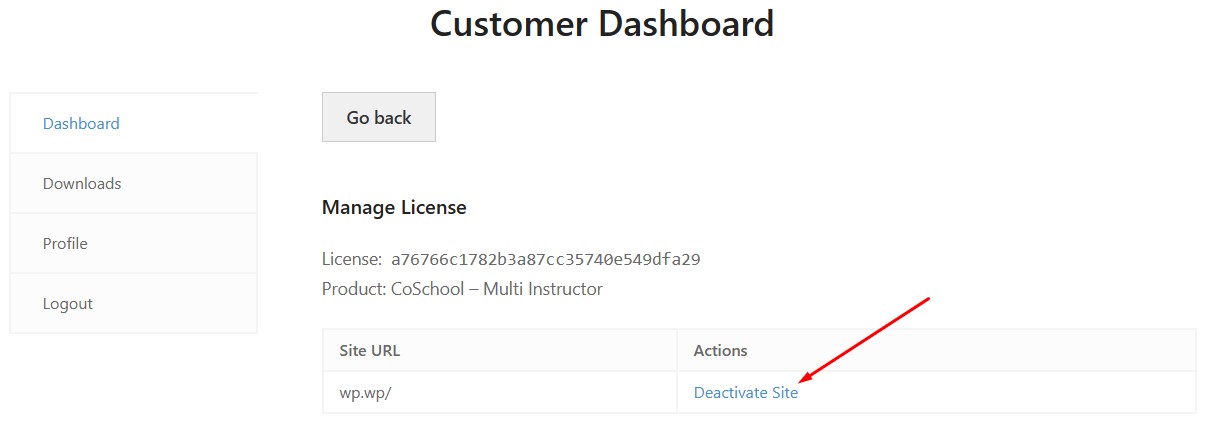Deactivate the wp.wp/ site license
This screenshot has width=1207, height=423.
point(746,393)
